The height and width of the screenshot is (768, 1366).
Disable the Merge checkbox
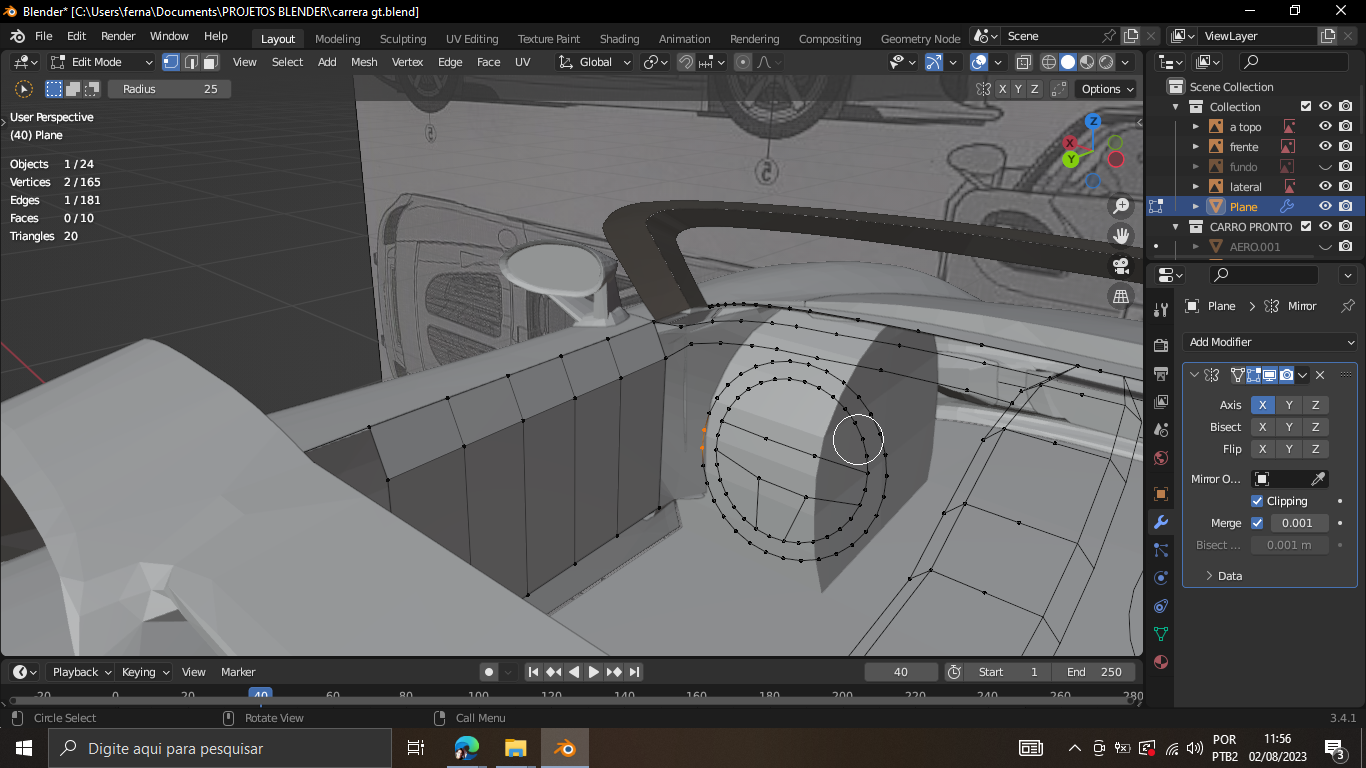pyautogui.click(x=1257, y=523)
